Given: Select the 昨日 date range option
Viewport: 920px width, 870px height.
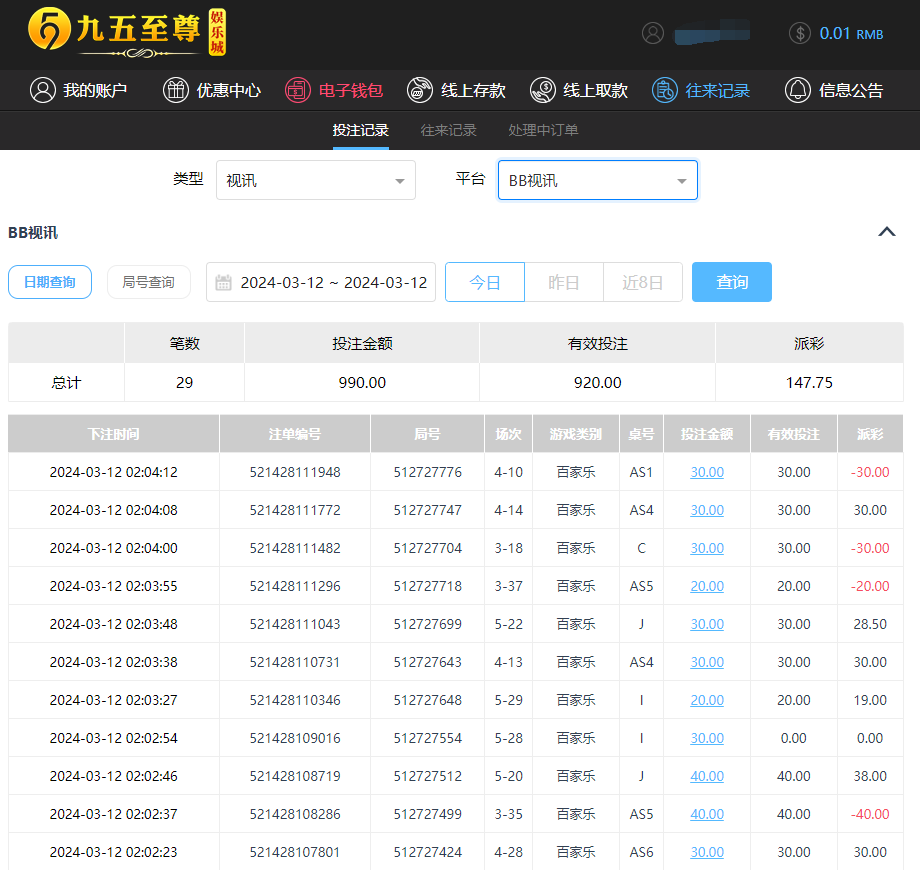Looking at the screenshot, I should 564,282.
